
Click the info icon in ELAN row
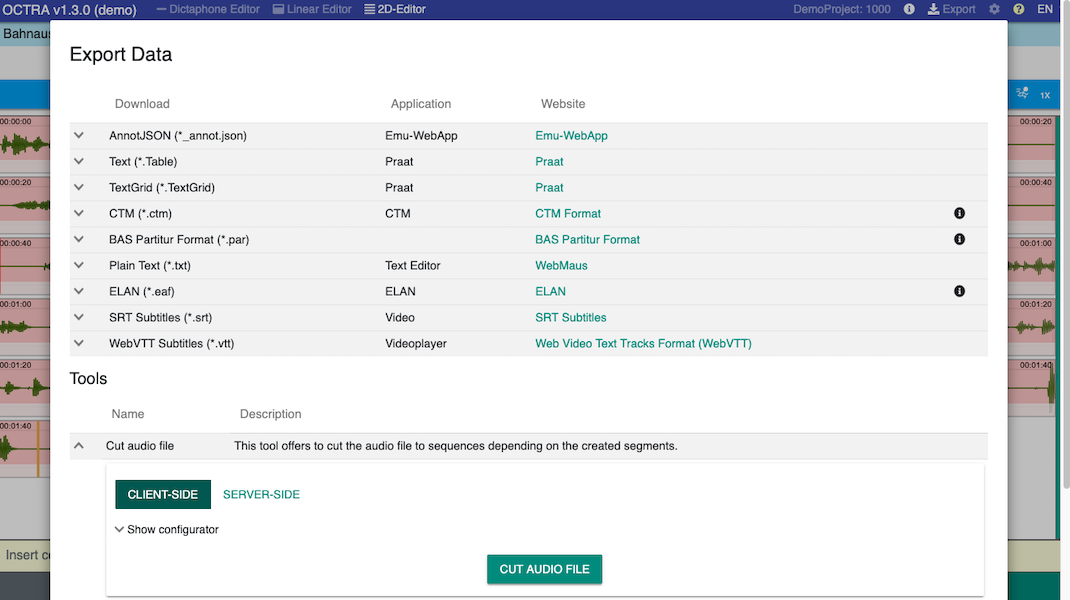point(959,291)
